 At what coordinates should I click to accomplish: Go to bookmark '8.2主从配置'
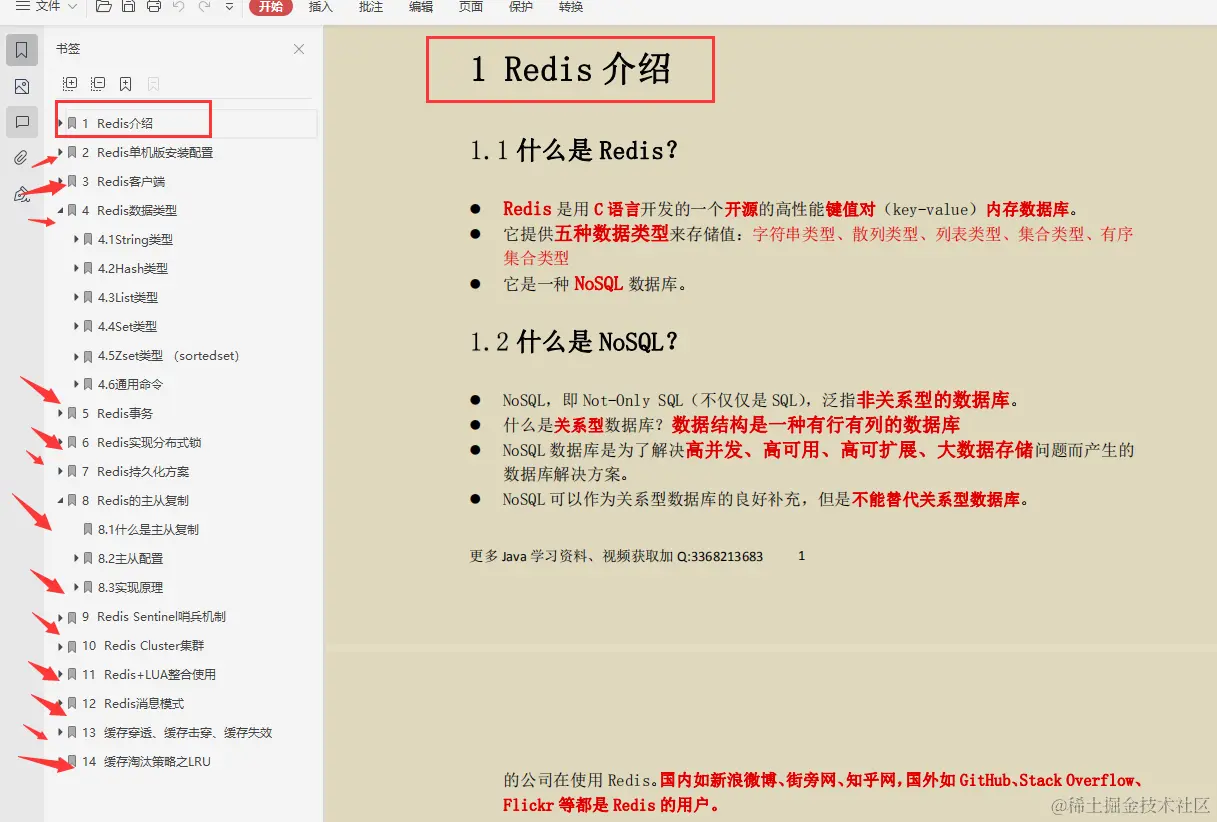click(x=130, y=558)
